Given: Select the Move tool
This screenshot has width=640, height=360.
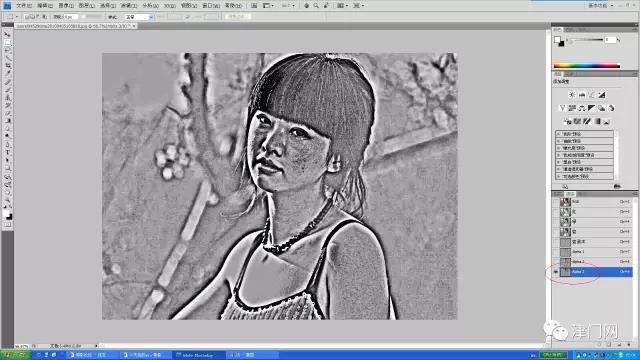Looking at the screenshot, I should 7,35.
